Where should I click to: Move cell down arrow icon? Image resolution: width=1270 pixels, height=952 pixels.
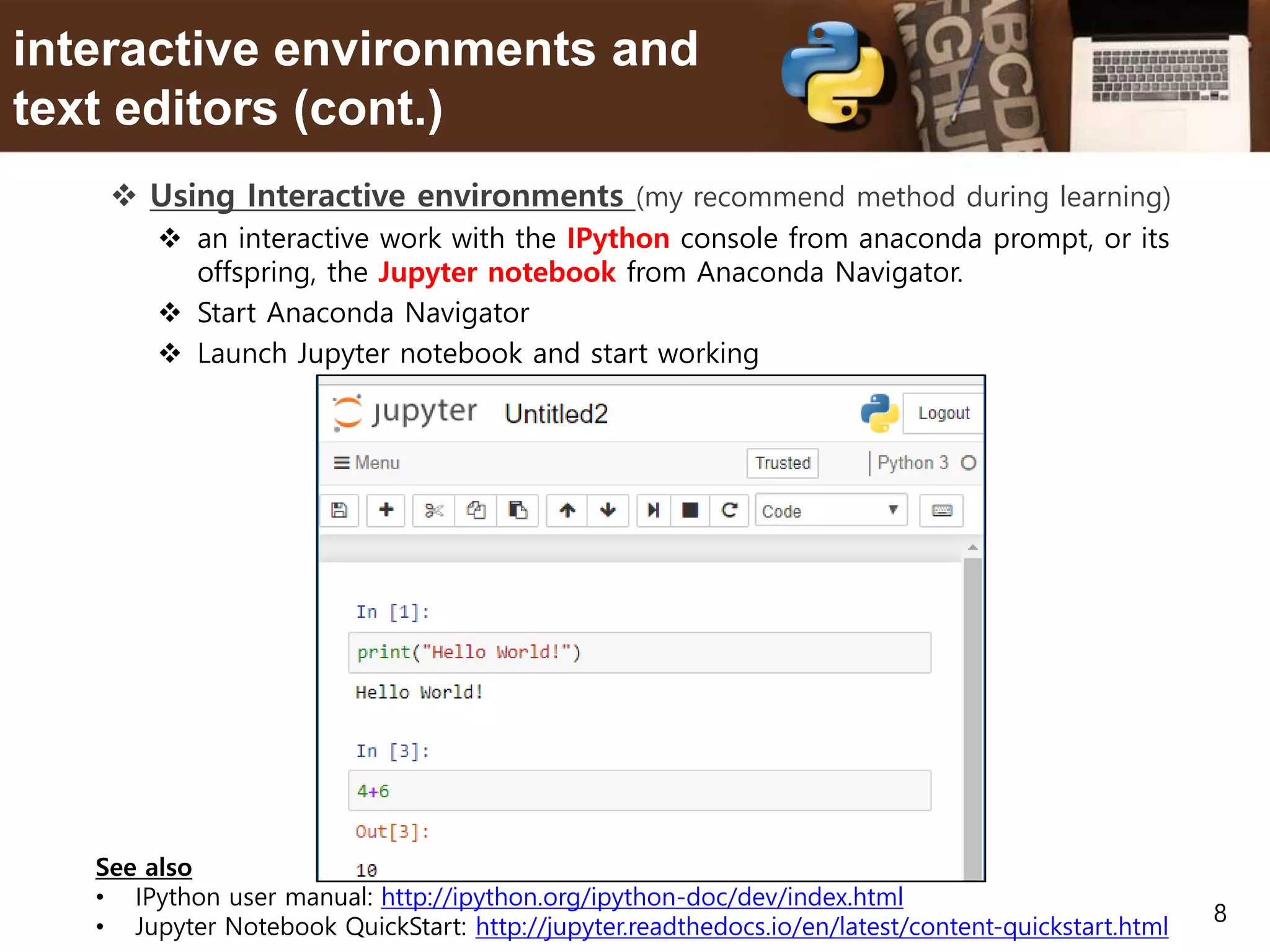(x=608, y=511)
